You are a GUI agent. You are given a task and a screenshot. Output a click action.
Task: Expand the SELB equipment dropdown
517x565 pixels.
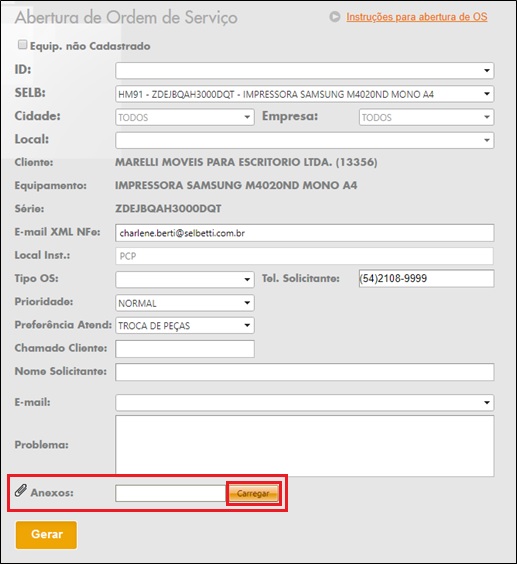(x=304, y=94)
